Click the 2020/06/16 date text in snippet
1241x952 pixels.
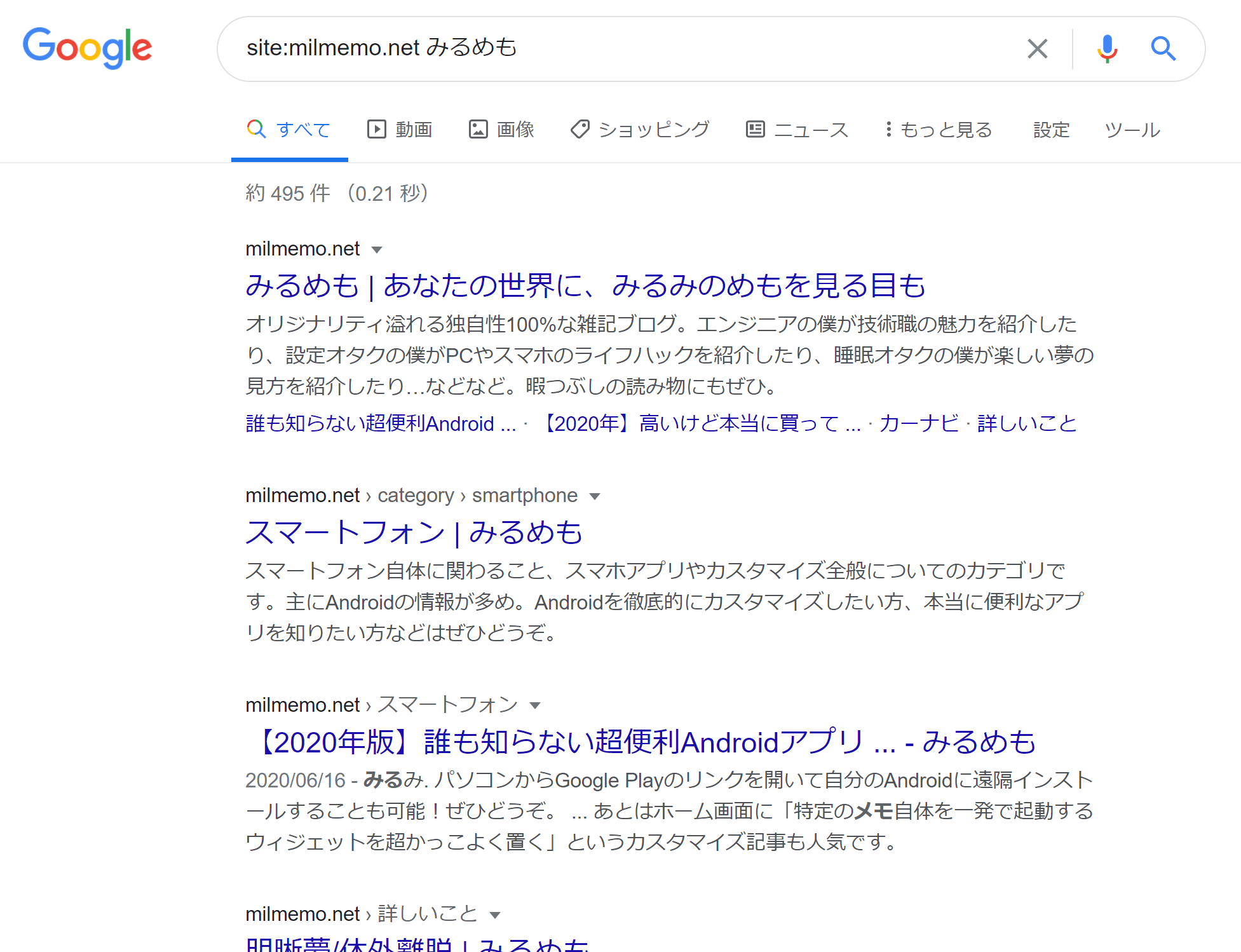[x=295, y=780]
